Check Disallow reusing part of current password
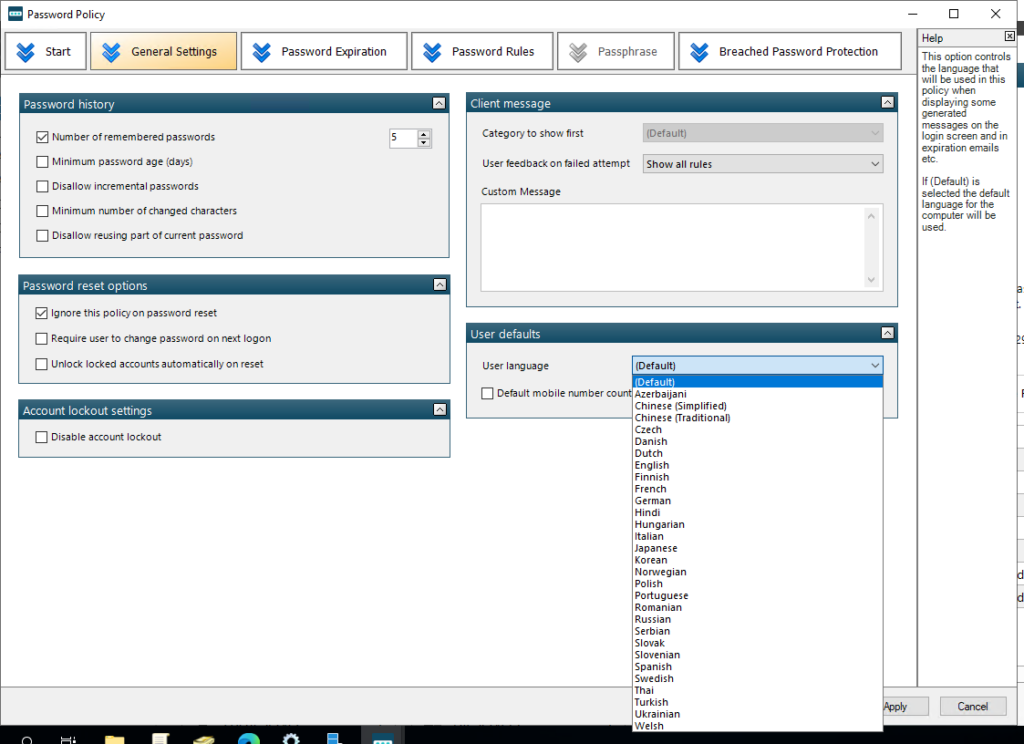The height and width of the screenshot is (744, 1024). [42, 236]
